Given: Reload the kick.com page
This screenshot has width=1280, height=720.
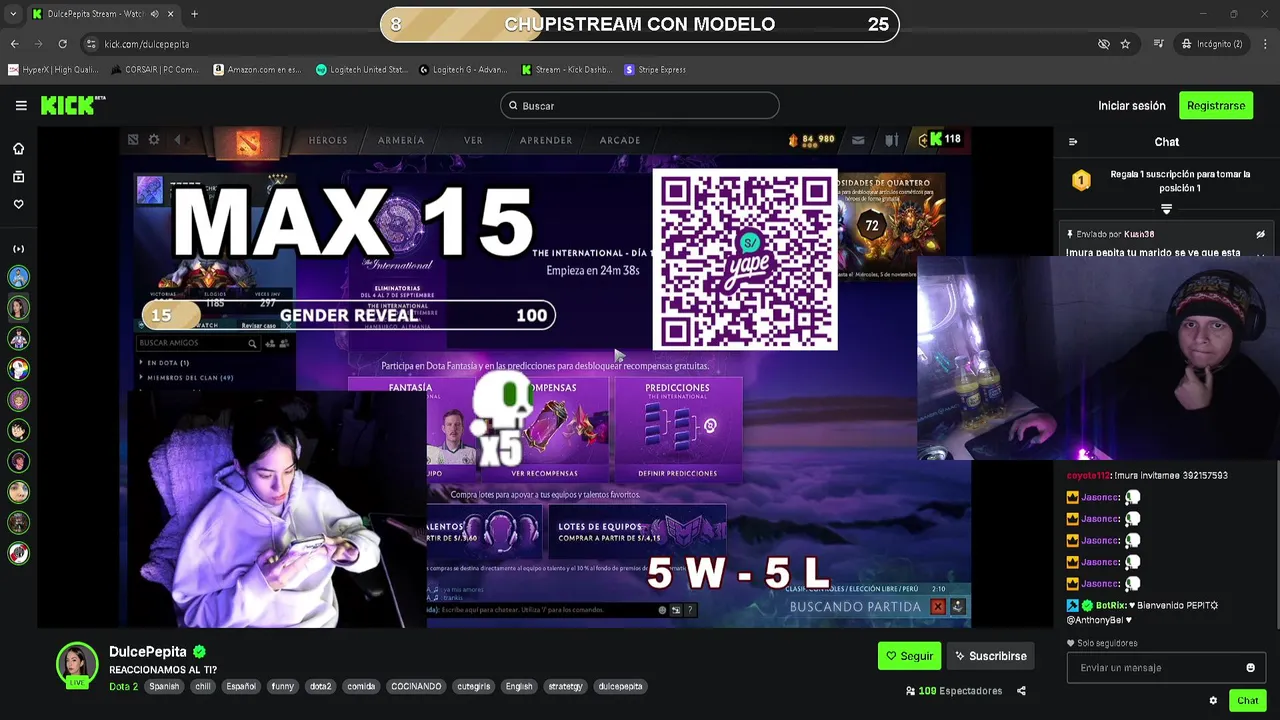Looking at the screenshot, I should point(62,44).
